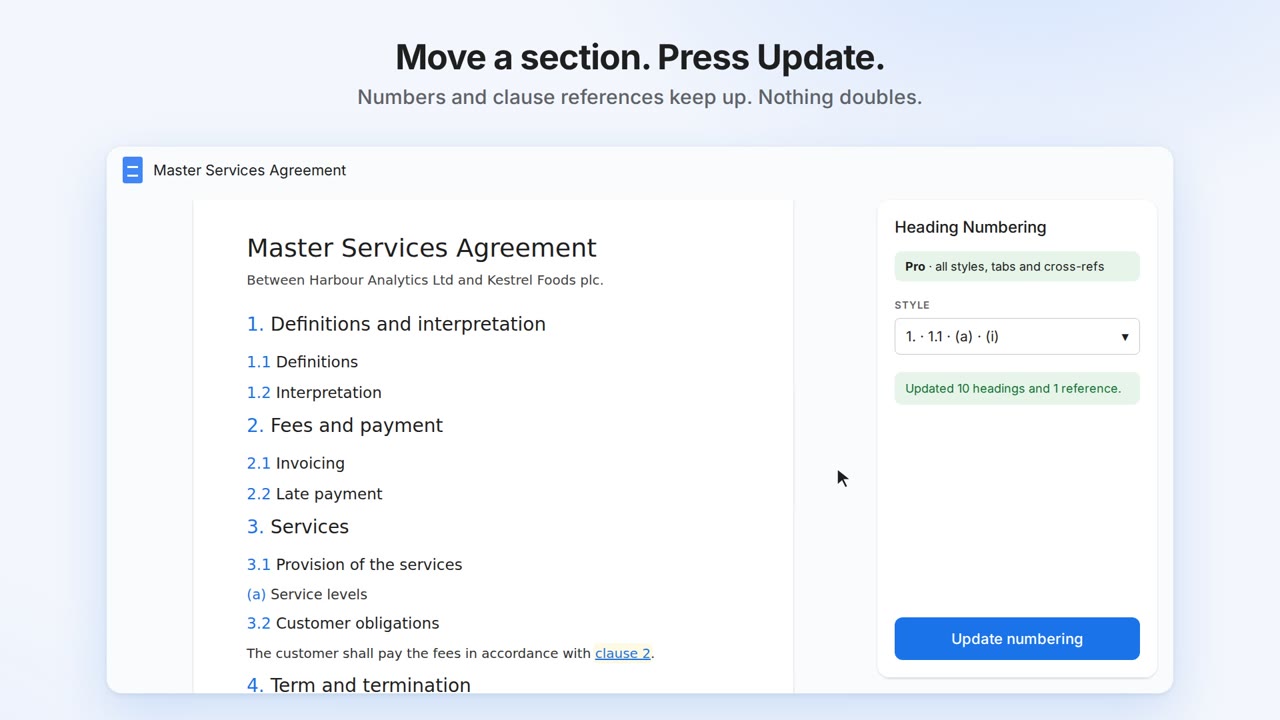This screenshot has height=720, width=1280.
Task: Click heading 2. Fees and payment
Action: tap(345, 425)
